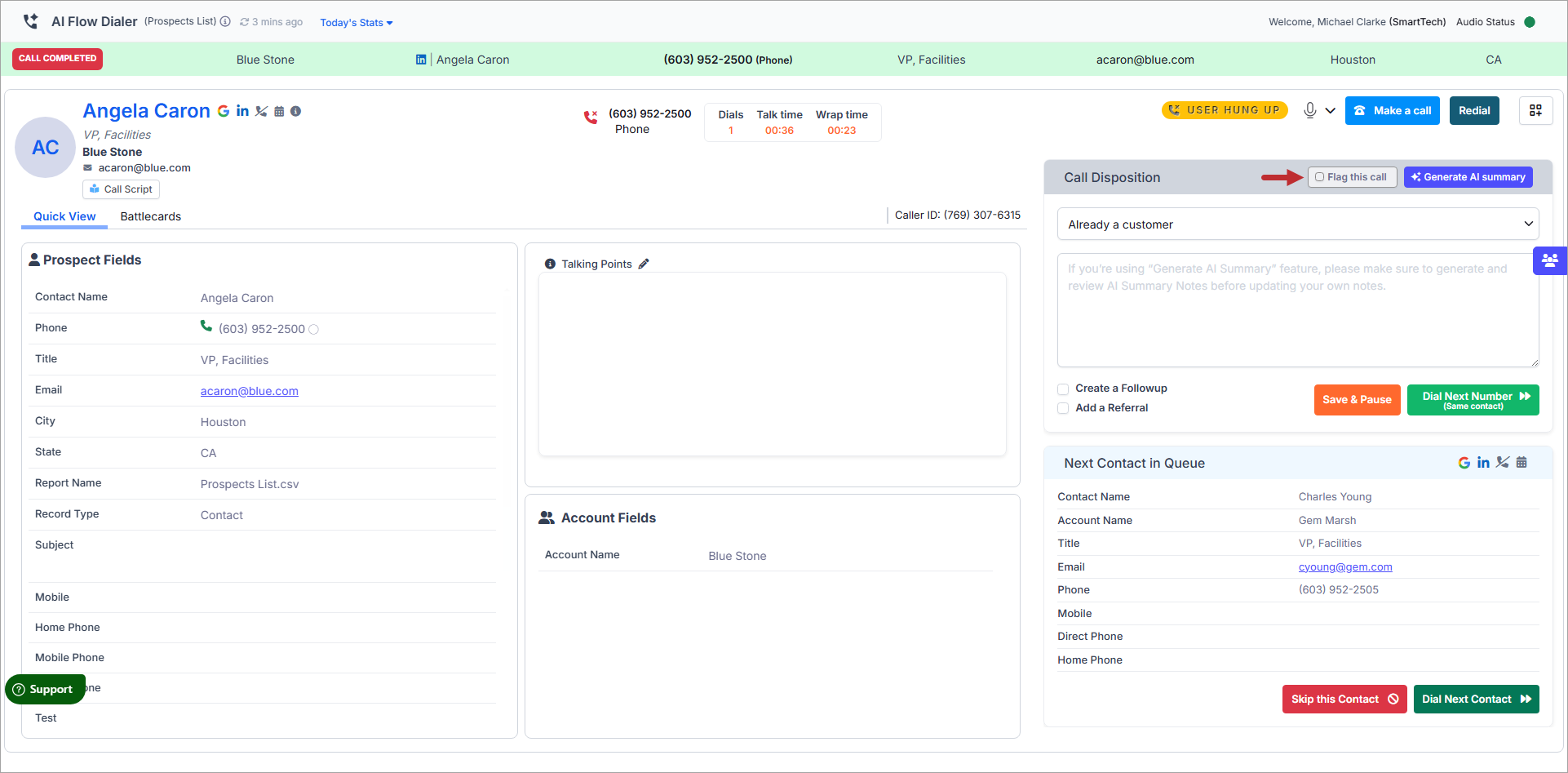
Task: Open the LinkedIn icon in the green call bar
Action: [421, 60]
